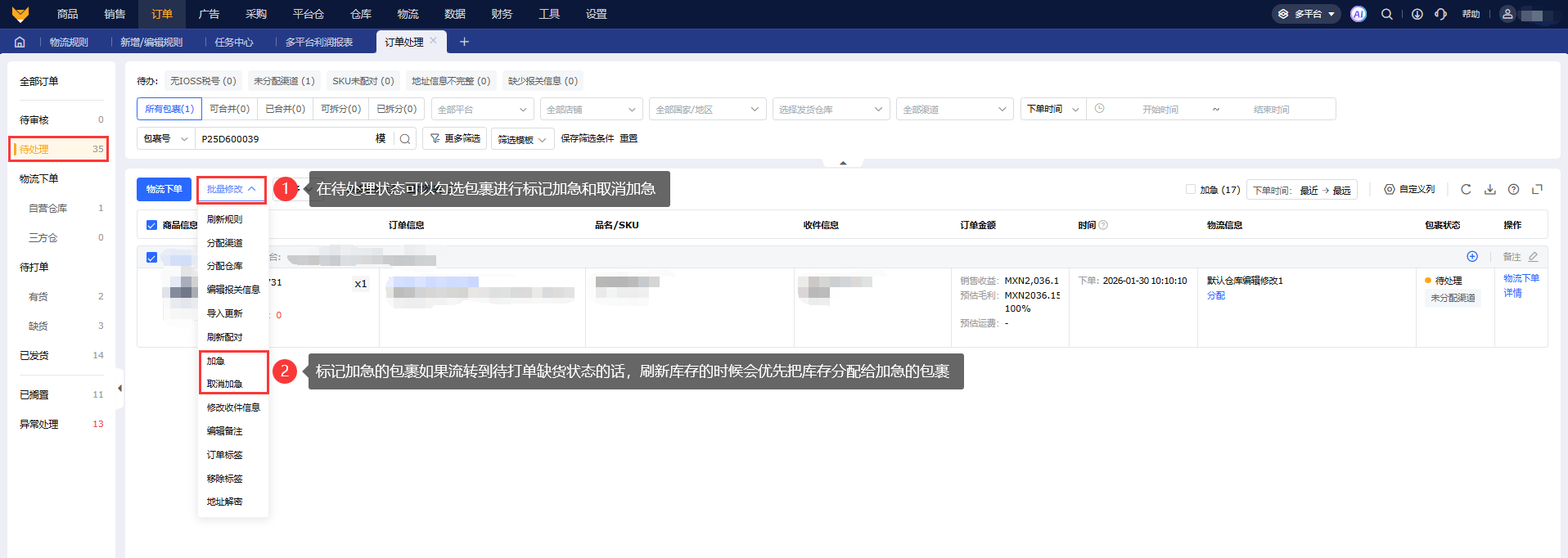
Task: Switch to 多平台利润报表 tab
Action: click(x=319, y=42)
